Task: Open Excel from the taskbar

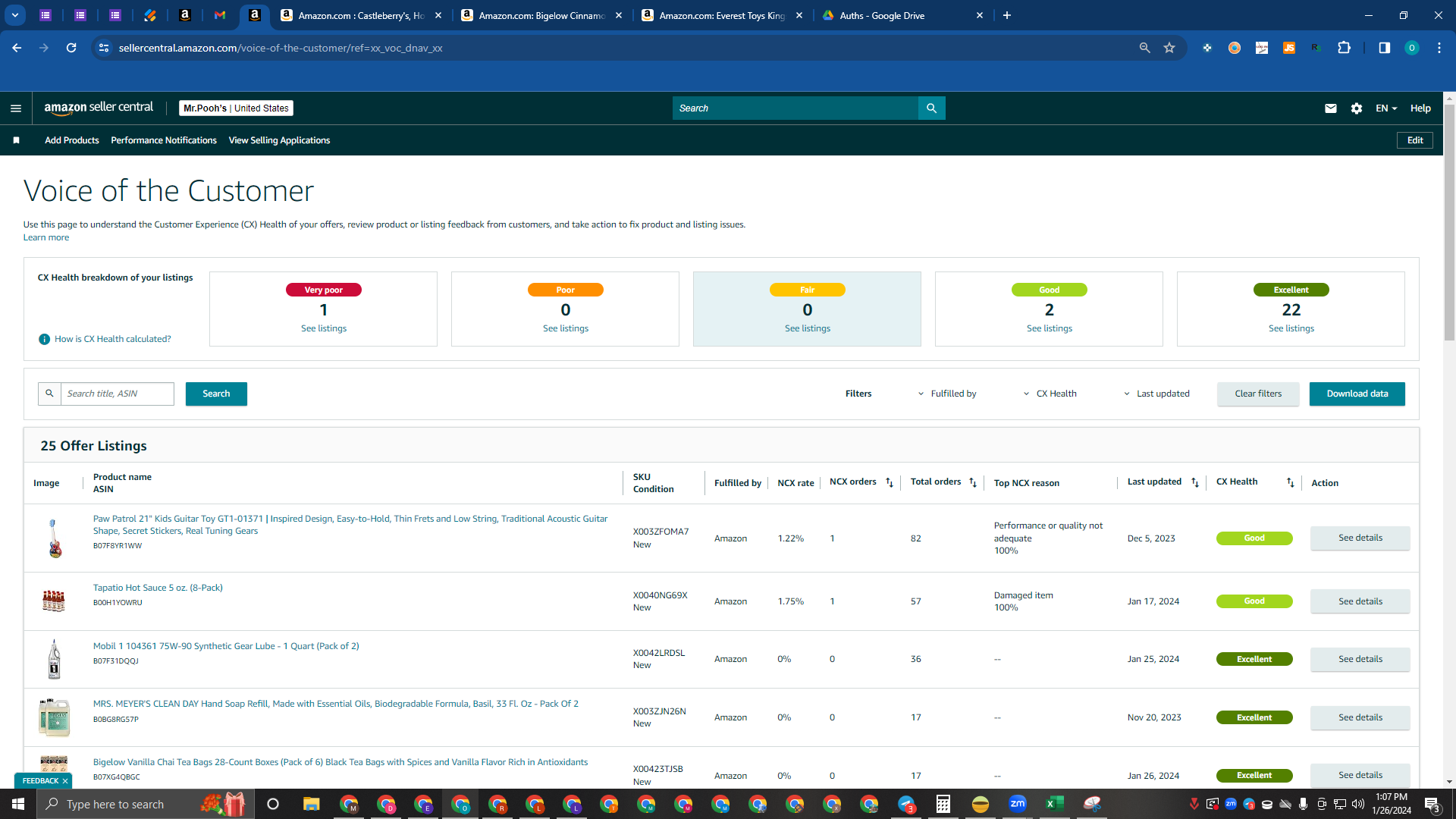Action: coord(1054,804)
